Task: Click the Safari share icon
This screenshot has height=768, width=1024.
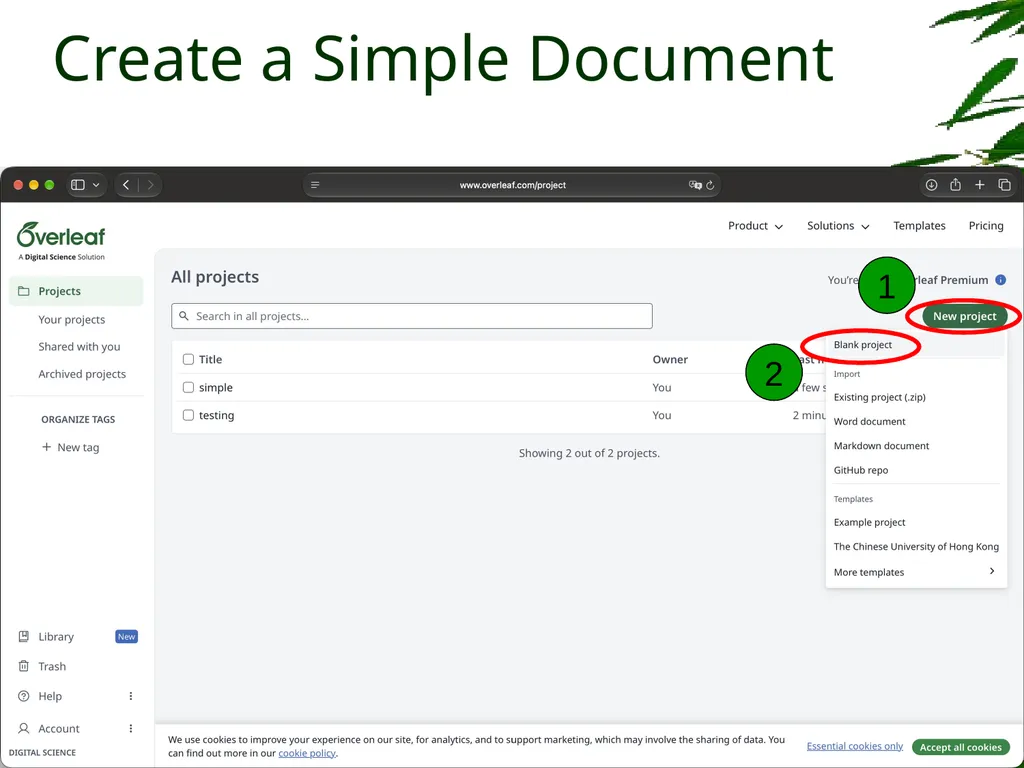Action: coord(955,185)
